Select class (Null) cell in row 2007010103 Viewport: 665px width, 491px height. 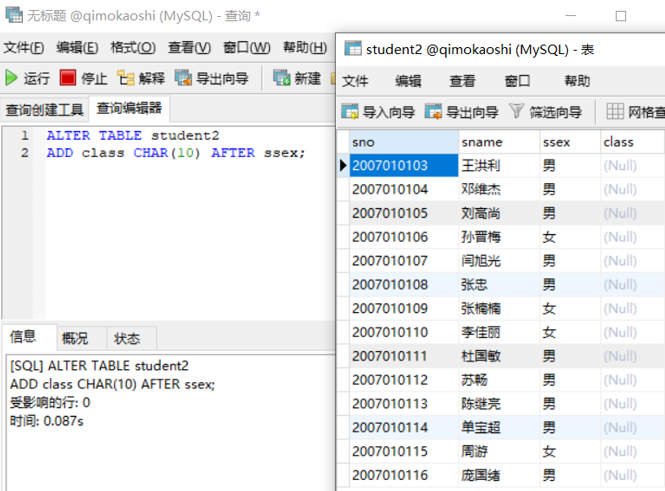point(632,165)
